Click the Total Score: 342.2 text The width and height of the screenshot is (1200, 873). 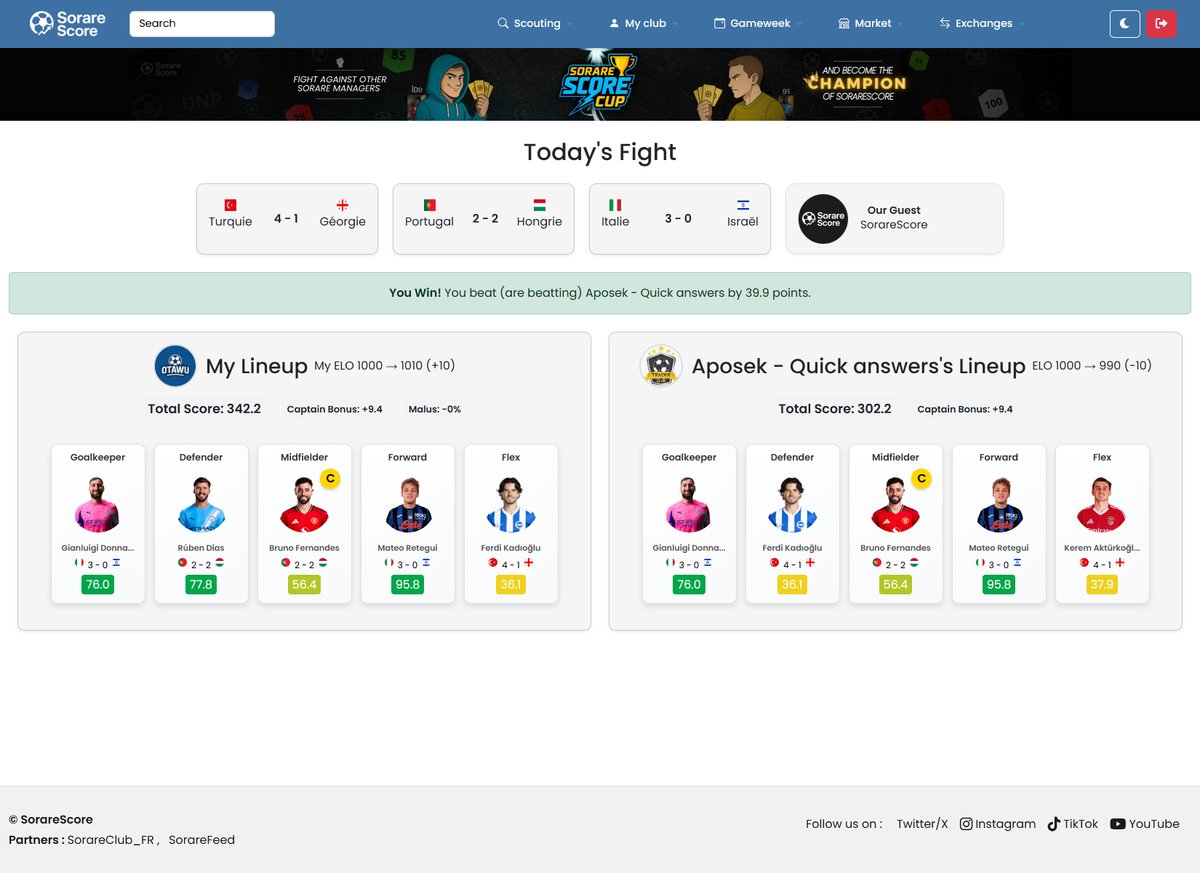(204, 408)
